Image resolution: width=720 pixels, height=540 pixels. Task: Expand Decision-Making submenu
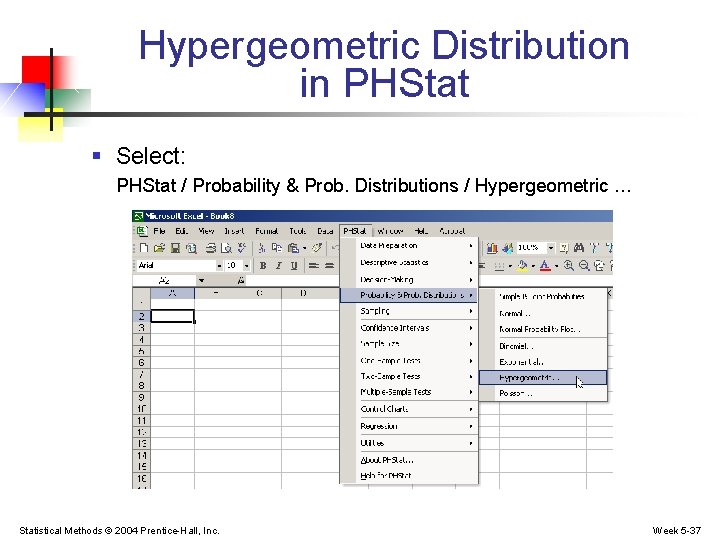pyautogui.click(x=409, y=280)
